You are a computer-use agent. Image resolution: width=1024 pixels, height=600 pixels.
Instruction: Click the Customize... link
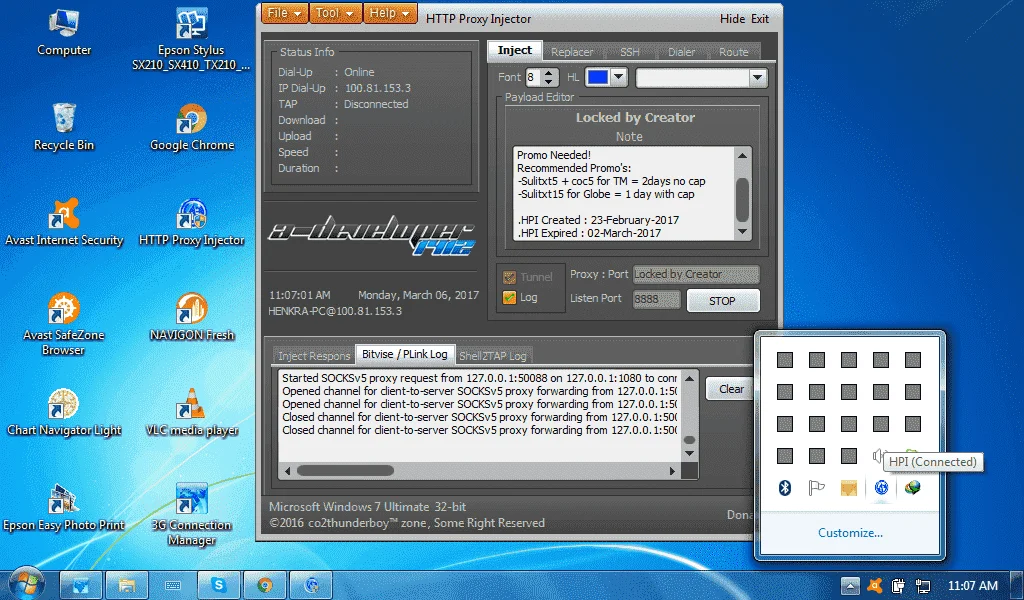tap(850, 533)
